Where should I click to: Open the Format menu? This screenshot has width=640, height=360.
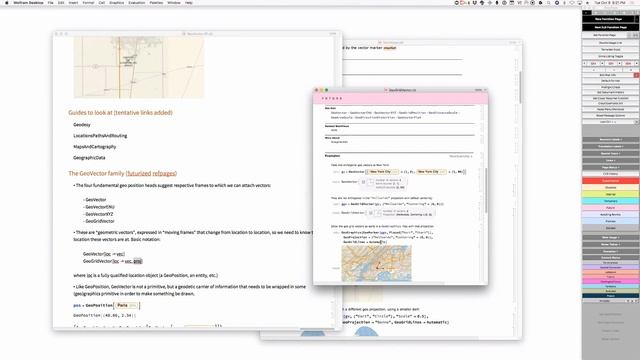[88, 2]
